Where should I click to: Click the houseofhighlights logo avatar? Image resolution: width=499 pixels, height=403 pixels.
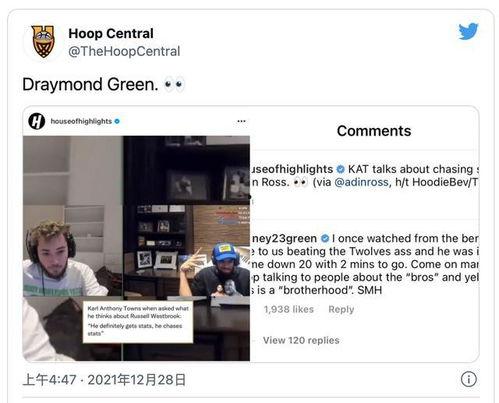point(37,121)
